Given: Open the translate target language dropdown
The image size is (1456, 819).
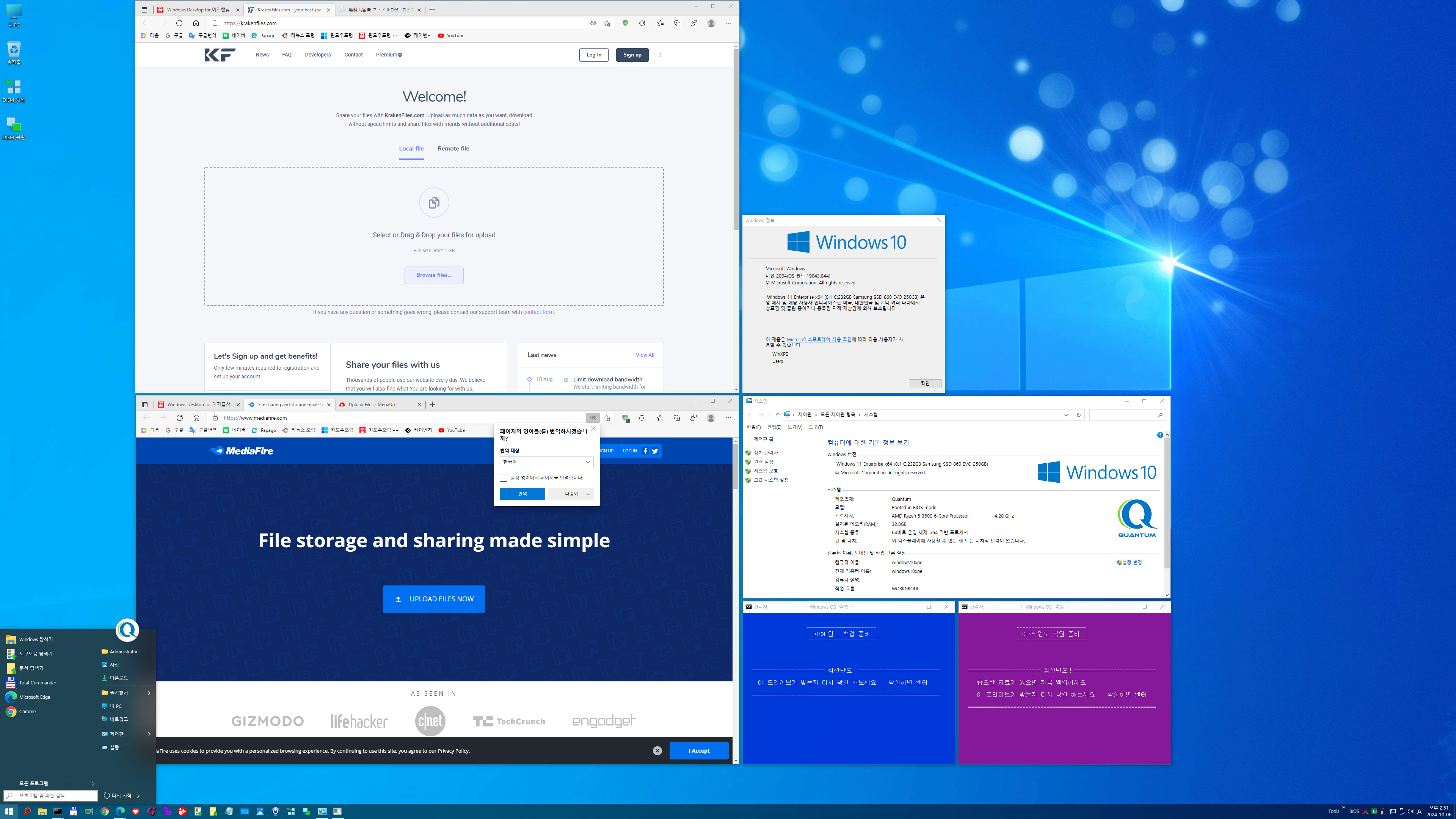Looking at the screenshot, I should pos(546,462).
